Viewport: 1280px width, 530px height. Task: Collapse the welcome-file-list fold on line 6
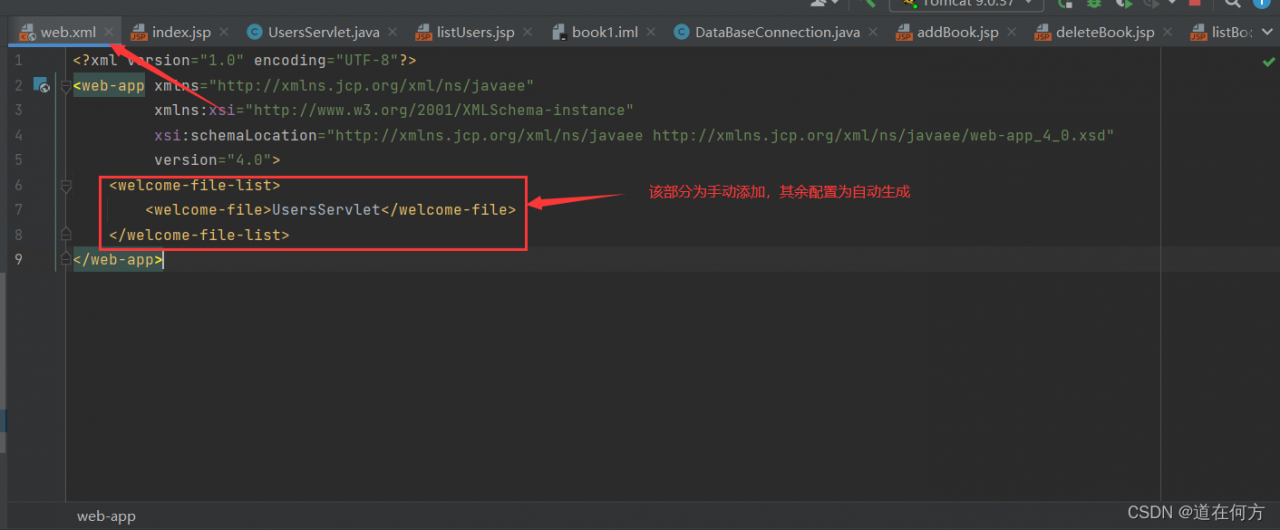(x=66, y=185)
